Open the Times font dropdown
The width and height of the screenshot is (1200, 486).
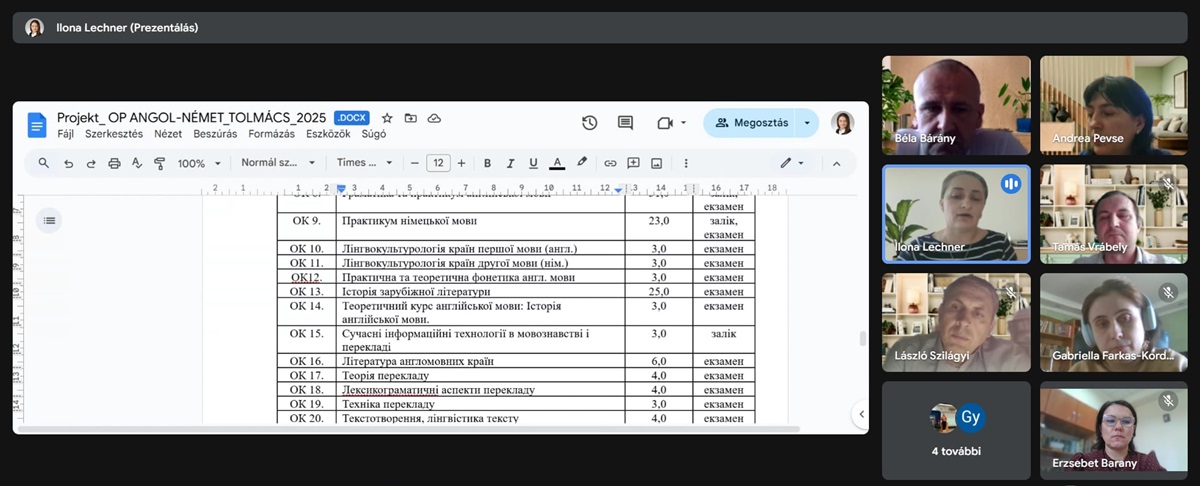click(364, 163)
